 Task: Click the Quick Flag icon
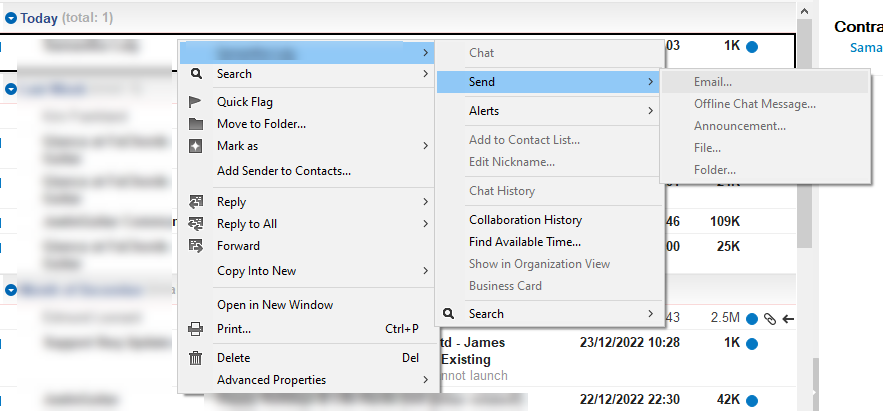(x=196, y=102)
